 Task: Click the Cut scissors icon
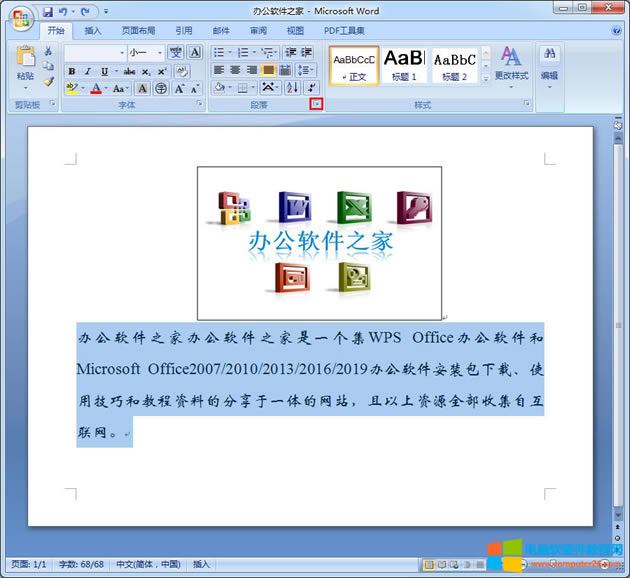point(48,51)
